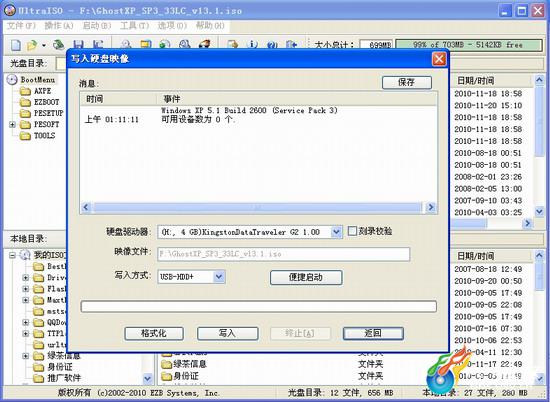The image size is (550, 402).
Task: Click the date entry 2010-11-20 15:10
Action: coord(488,105)
